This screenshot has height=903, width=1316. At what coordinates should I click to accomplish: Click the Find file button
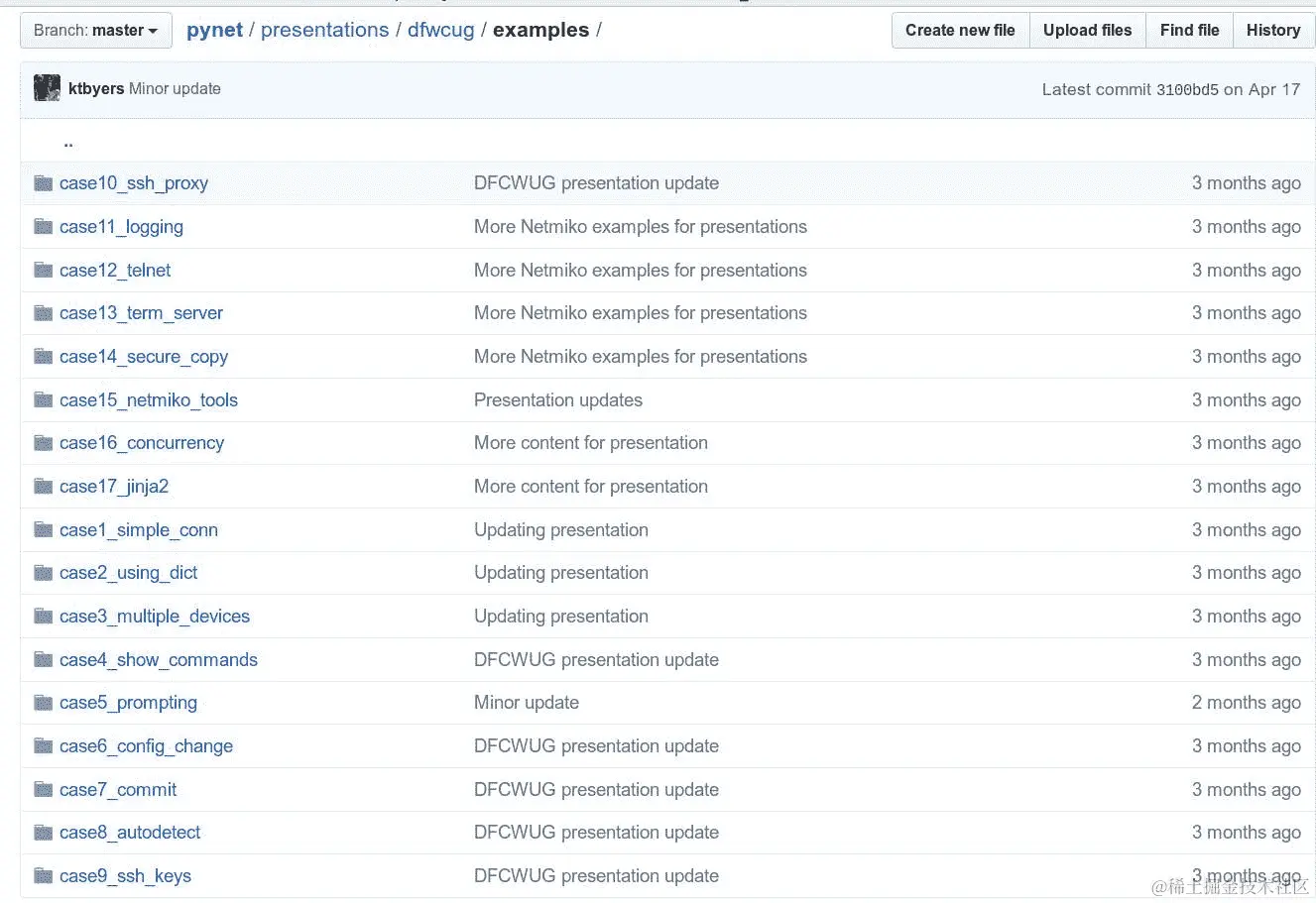(1189, 30)
